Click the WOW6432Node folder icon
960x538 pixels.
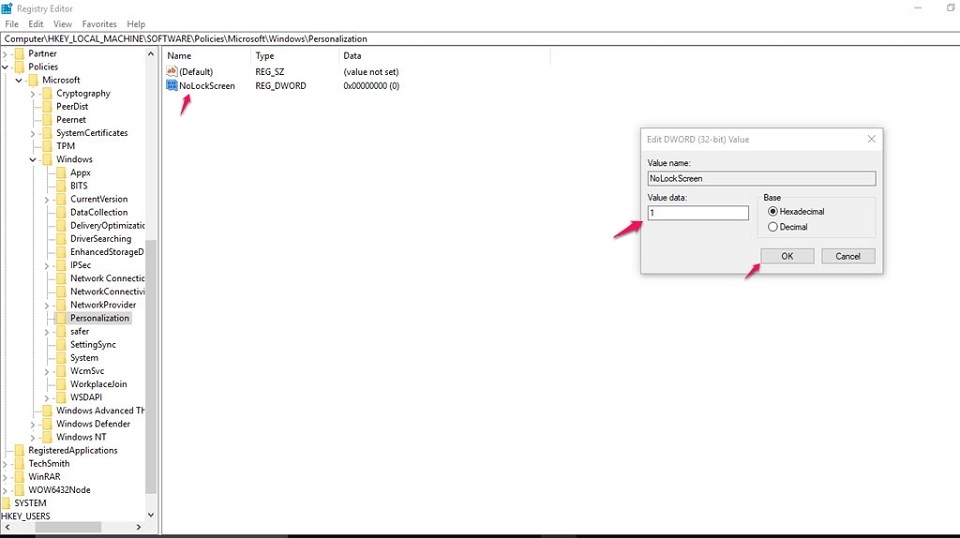19,490
